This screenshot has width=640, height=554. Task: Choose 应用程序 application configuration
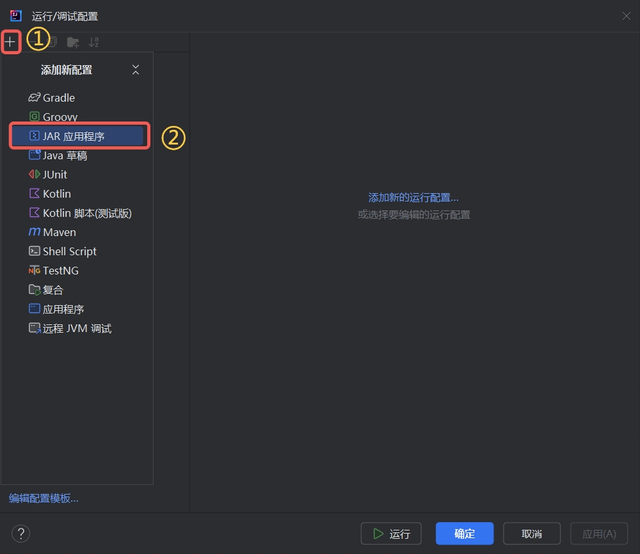(x=78, y=309)
